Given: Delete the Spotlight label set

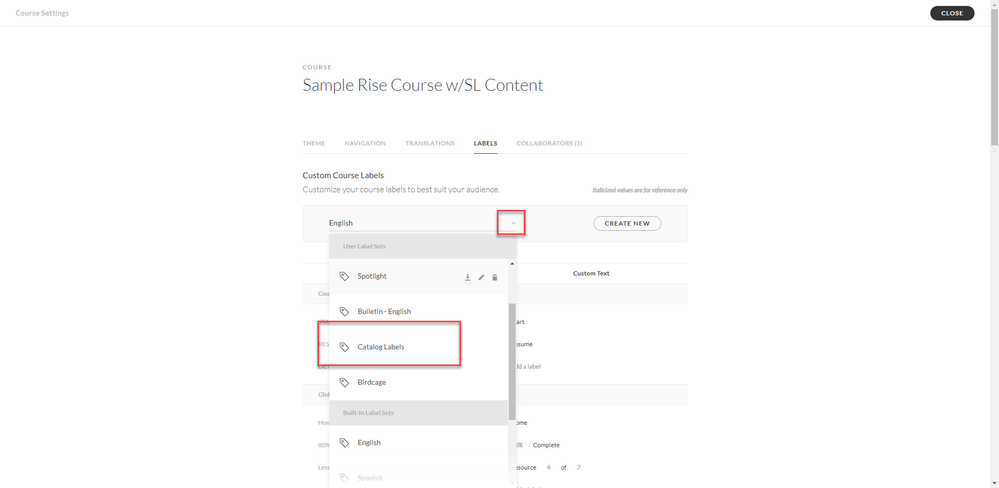Looking at the screenshot, I should click(x=495, y=277).
